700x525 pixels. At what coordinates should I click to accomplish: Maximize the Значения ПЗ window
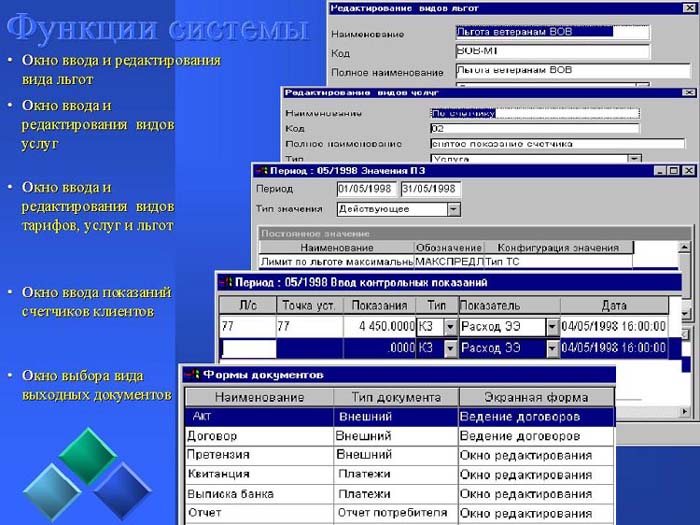[673, 171]
